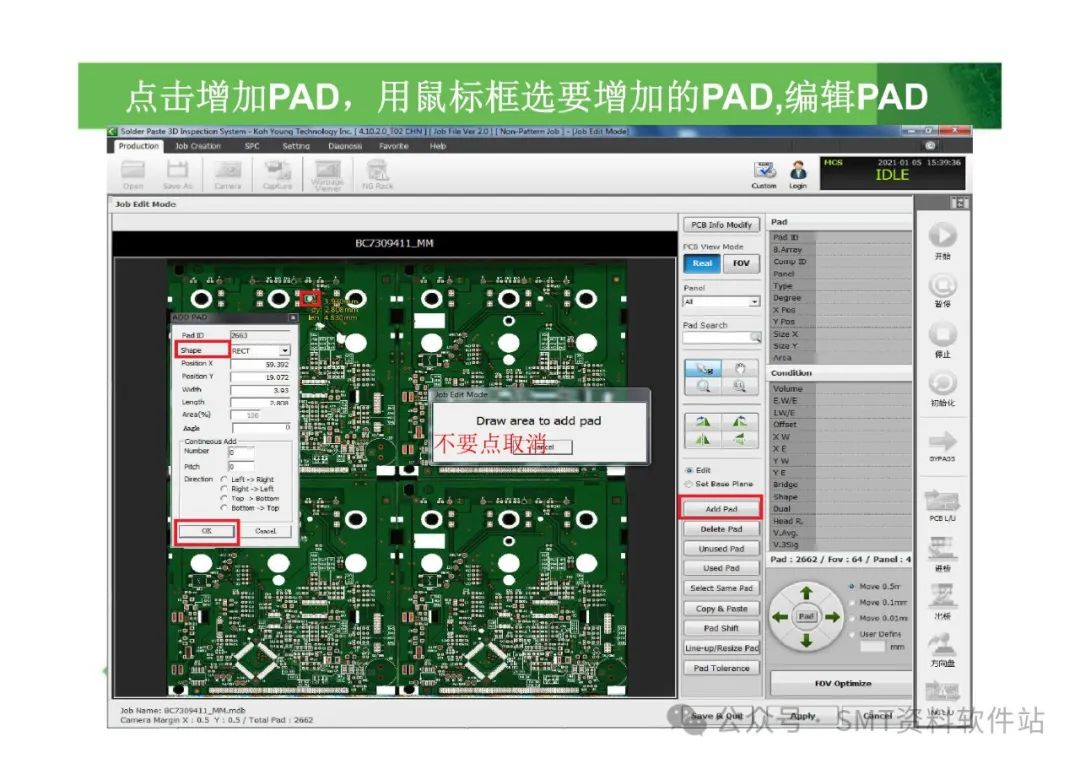Open the Help menu

point(438,146)
